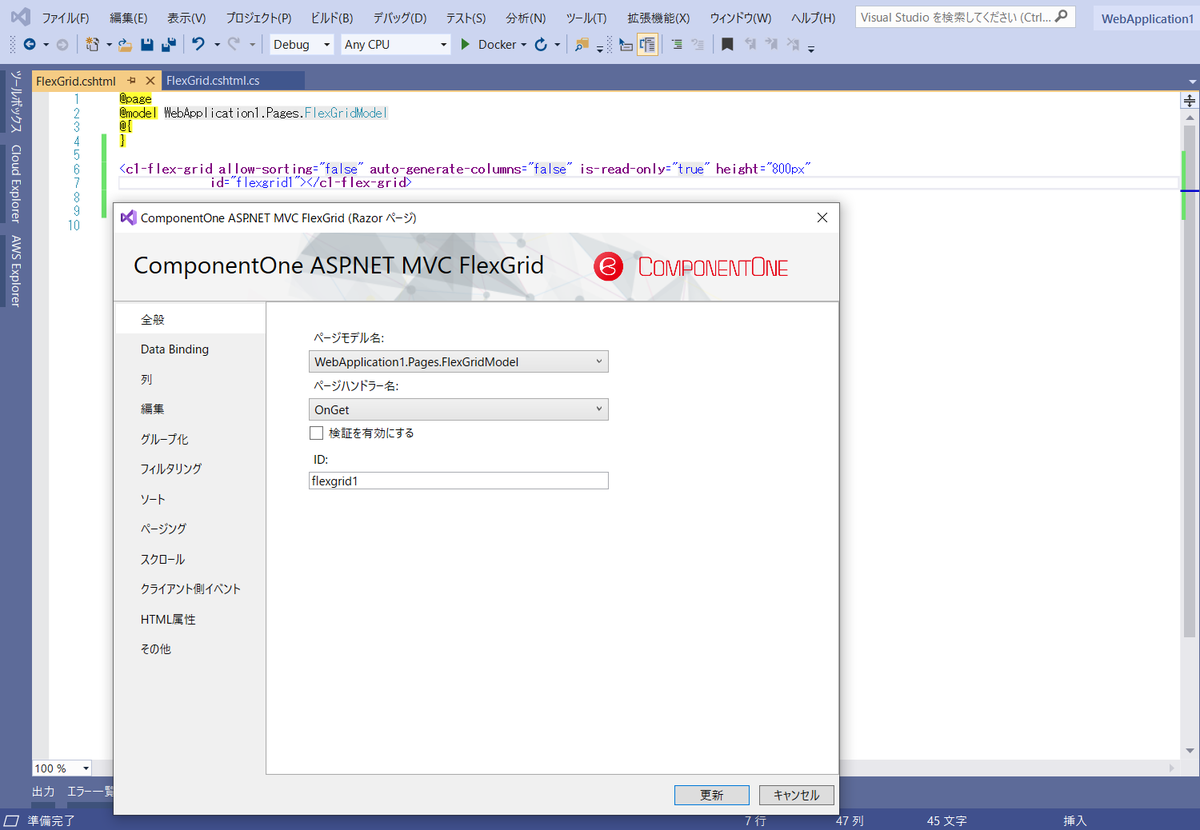Select the グループ化 category
This screenshot has height=830, width=1200.
(x=190, y=439)
